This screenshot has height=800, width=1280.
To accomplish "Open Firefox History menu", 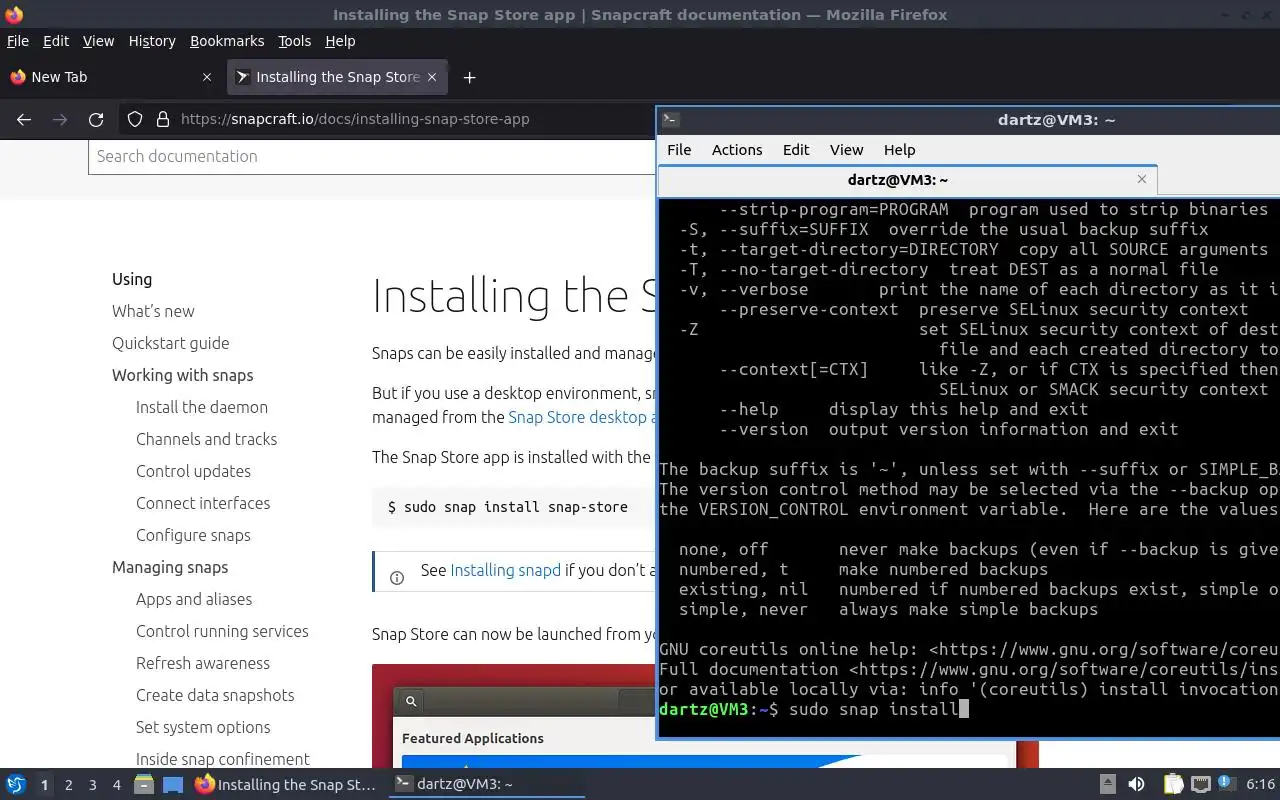I will pos(152,41).
